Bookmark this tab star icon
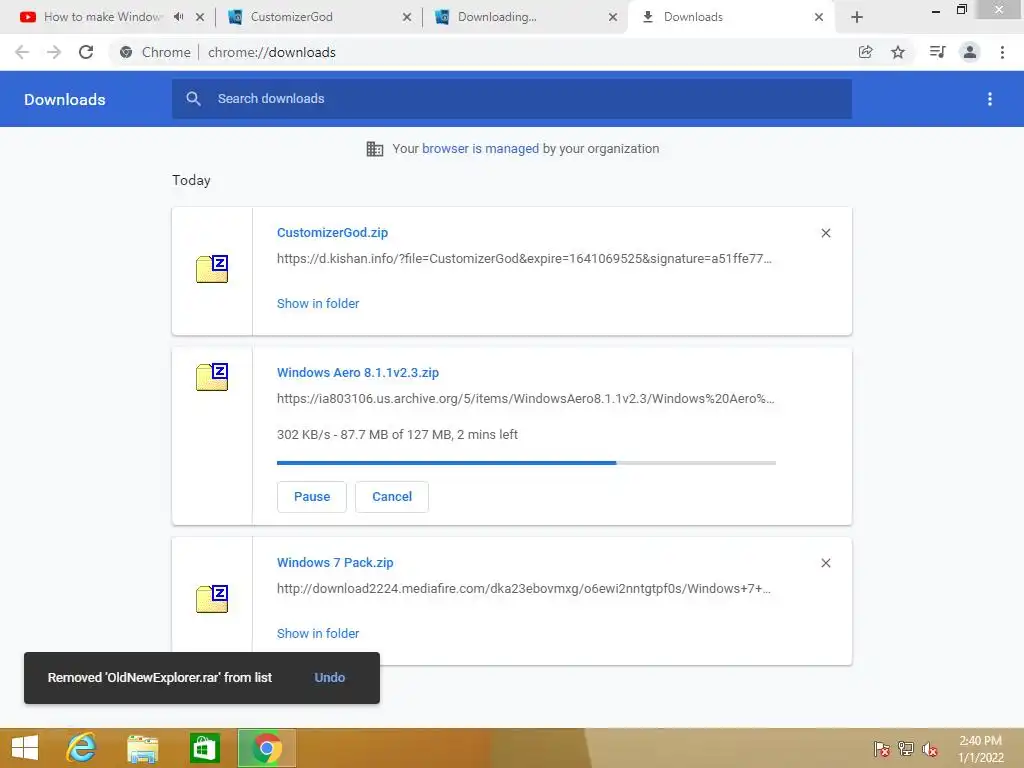The width and height of the screenshot is (1024, 768). (x=898, y=52)
